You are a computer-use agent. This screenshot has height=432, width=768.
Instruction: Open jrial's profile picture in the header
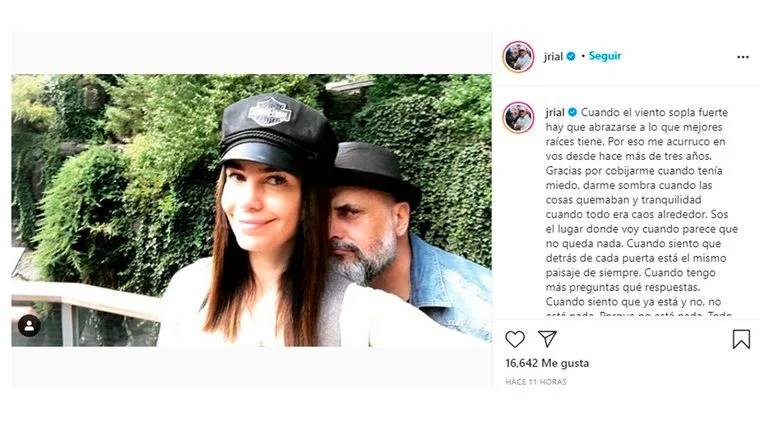click(x=518, y=57)
